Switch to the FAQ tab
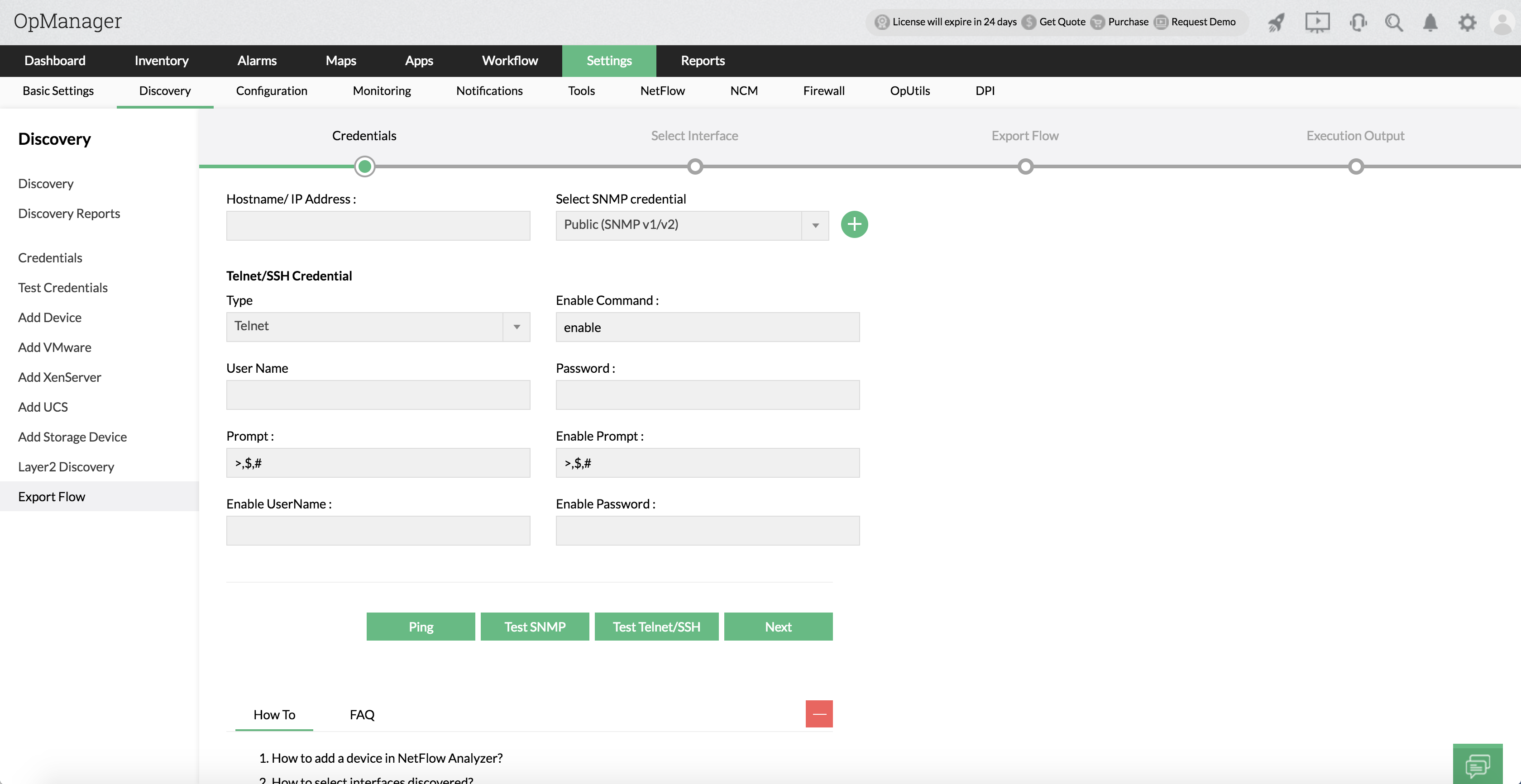This screenshot has height=784, width=1521. [x=362, y=714]
